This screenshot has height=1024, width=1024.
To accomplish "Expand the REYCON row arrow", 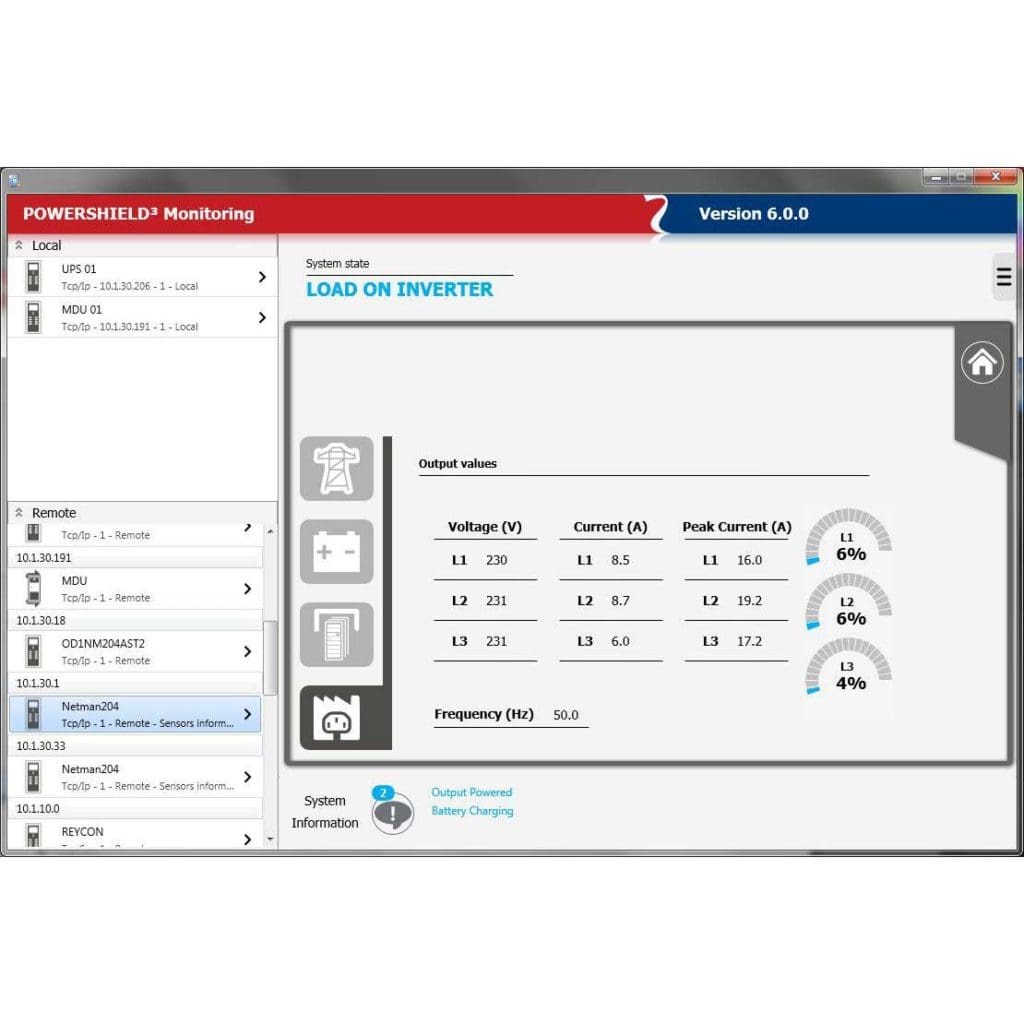I will 248,839.
